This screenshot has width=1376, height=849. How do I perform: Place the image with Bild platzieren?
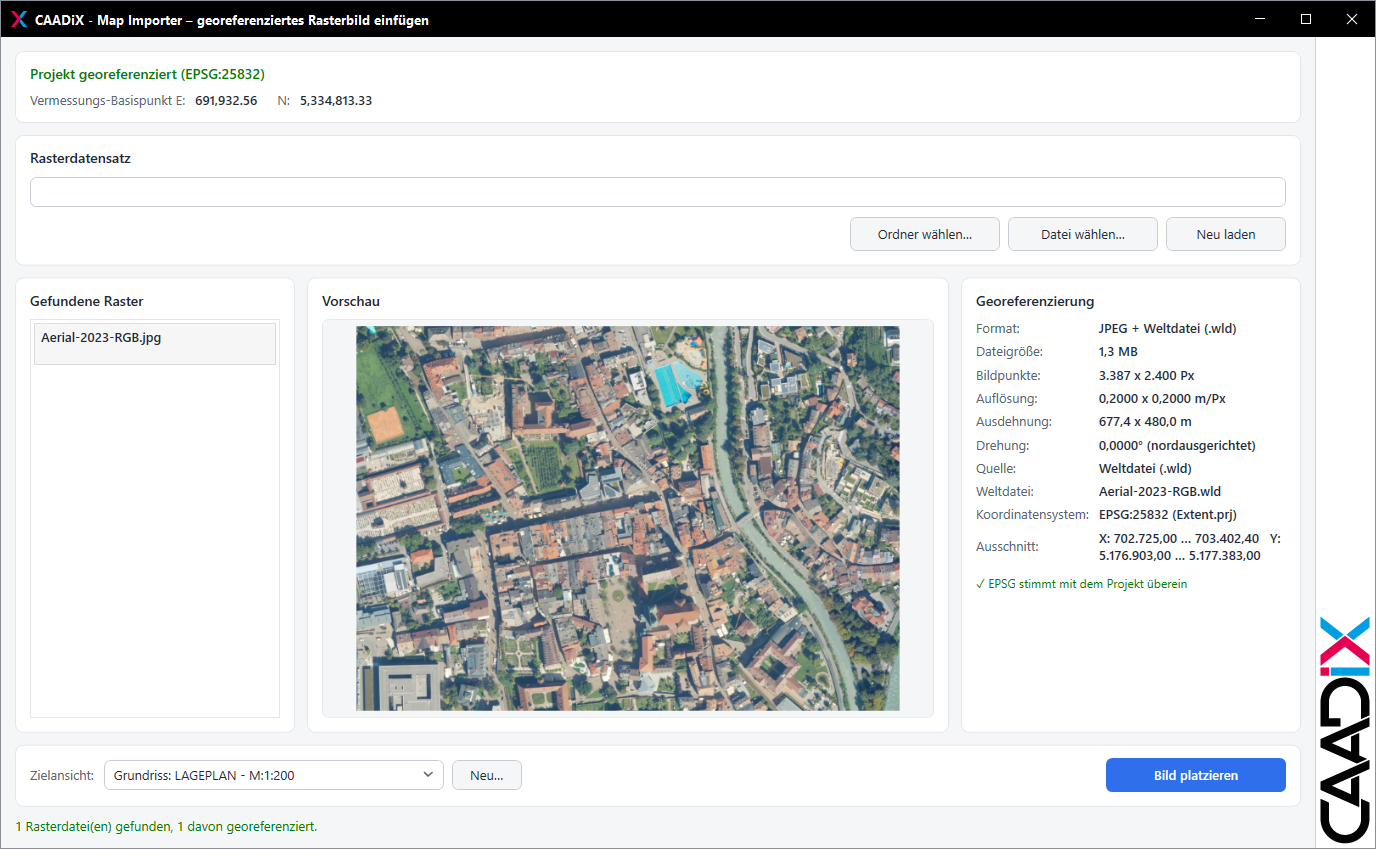[x=1195, y=775]
